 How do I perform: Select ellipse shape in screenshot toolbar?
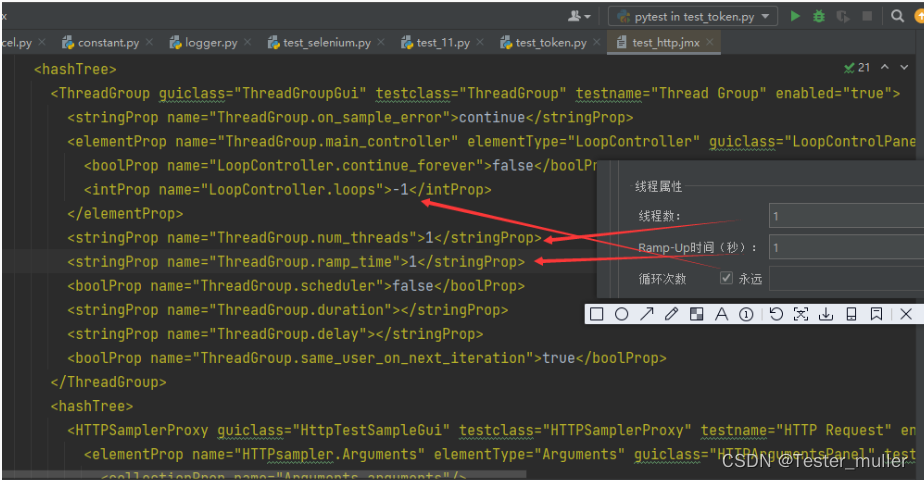(621, 315)
